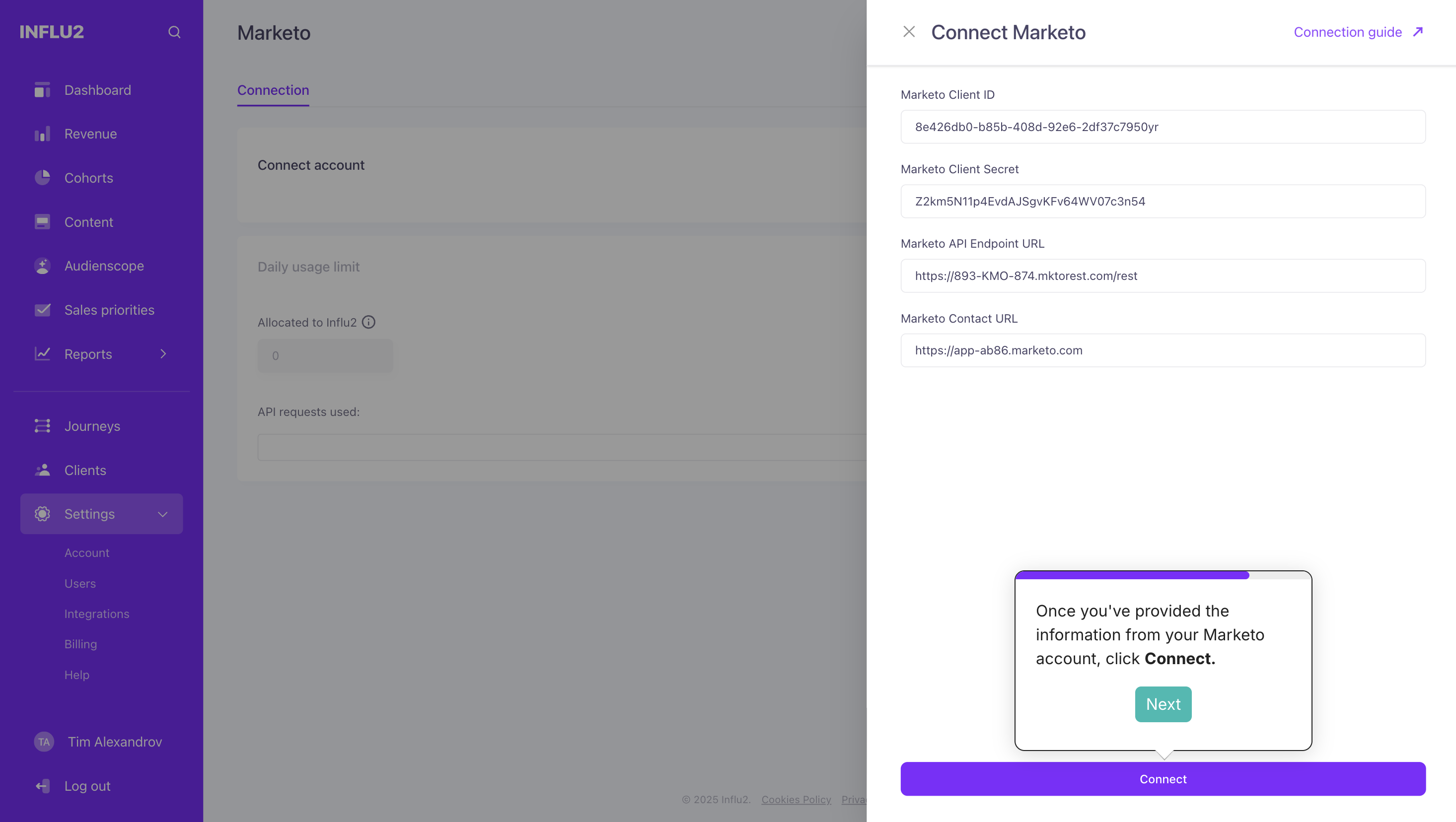Viewport: 1456px width, 822px height.
Task: Click the Sales priorities checkmark icon
Action: pos(42,310)
